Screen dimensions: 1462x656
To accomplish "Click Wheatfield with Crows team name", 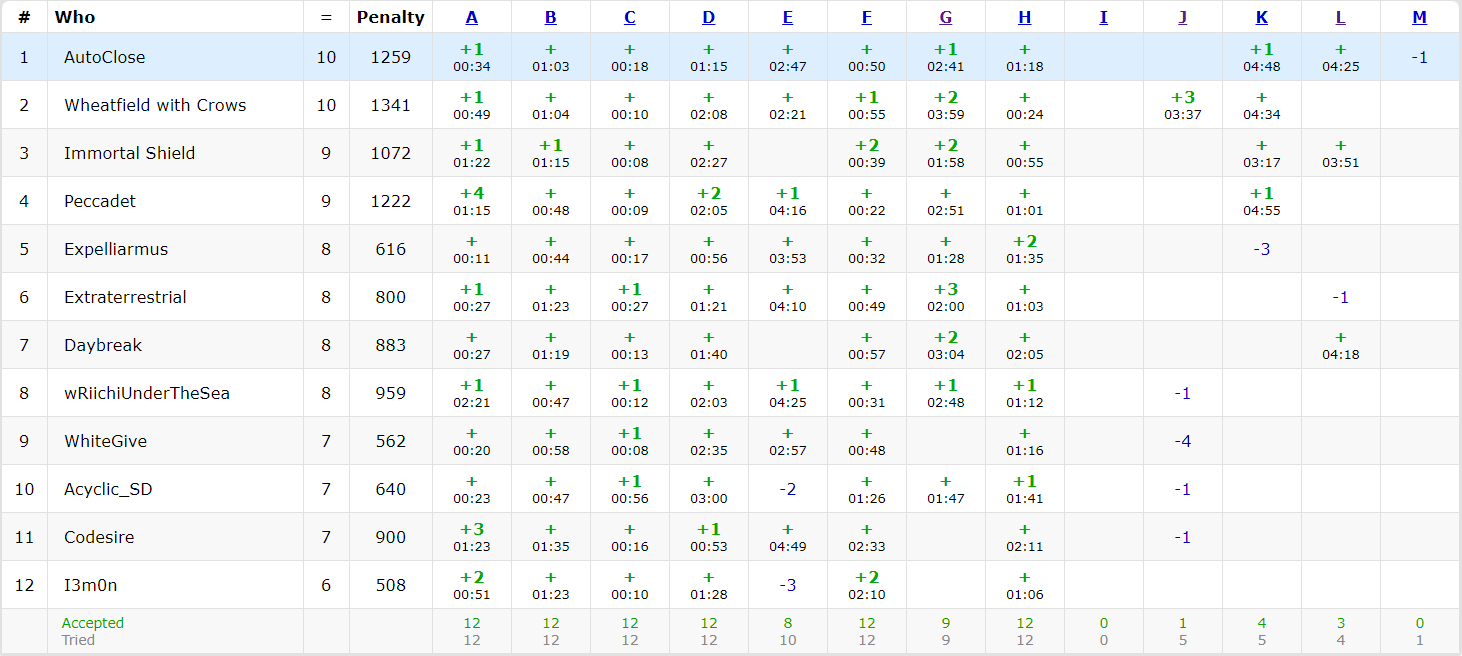I will 155,105.
